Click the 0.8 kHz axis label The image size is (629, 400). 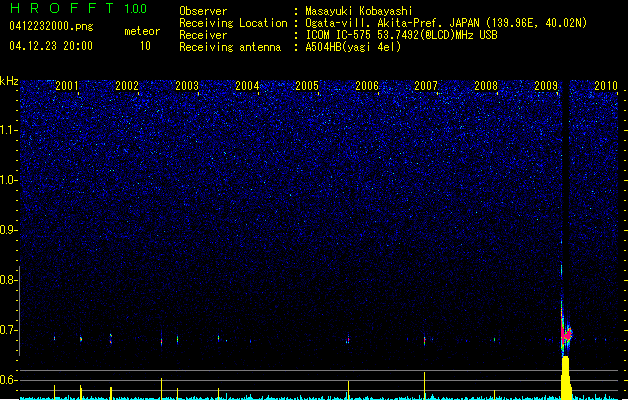click(x=9, y=280)
